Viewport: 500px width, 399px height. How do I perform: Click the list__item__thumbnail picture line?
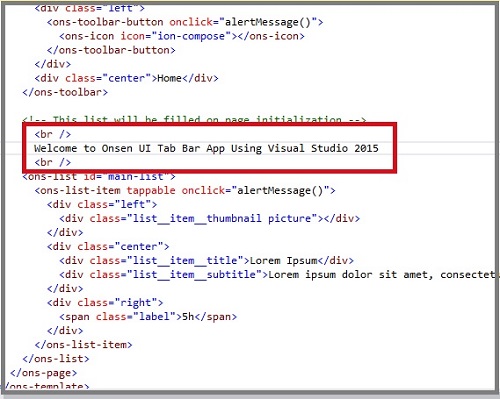pyautogui.click(x=210, y=219)
